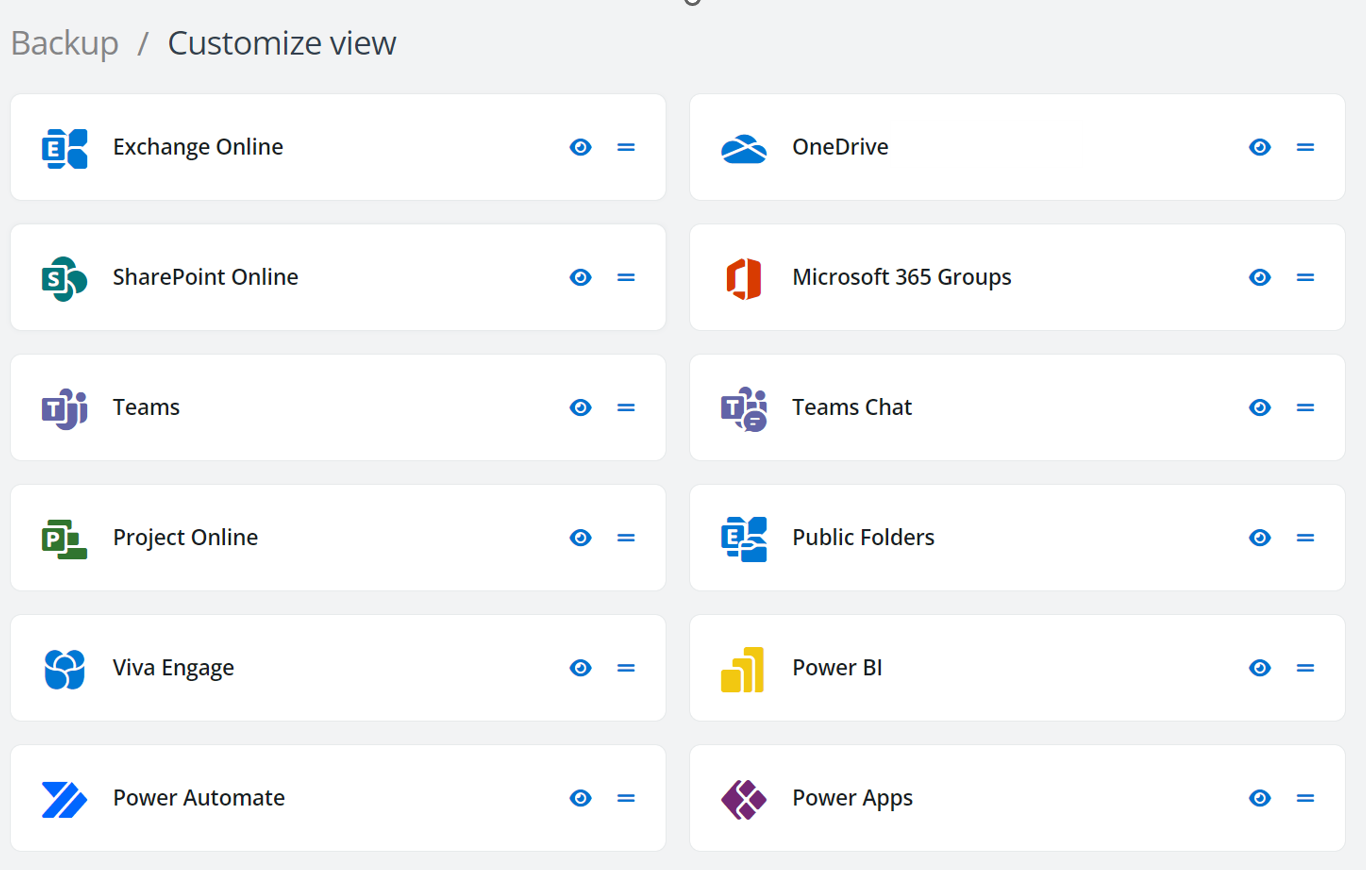Click the Power BI icon

743,669
